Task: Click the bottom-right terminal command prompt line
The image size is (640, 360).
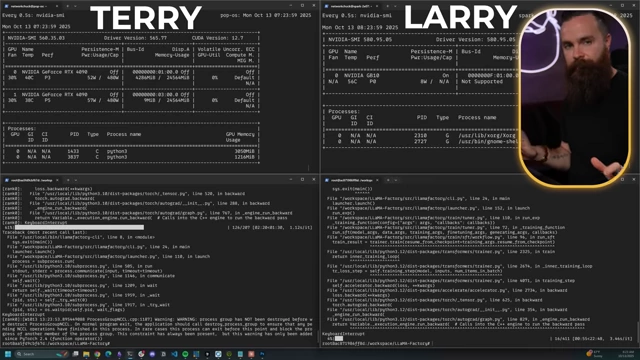Action: coord(376,344)
